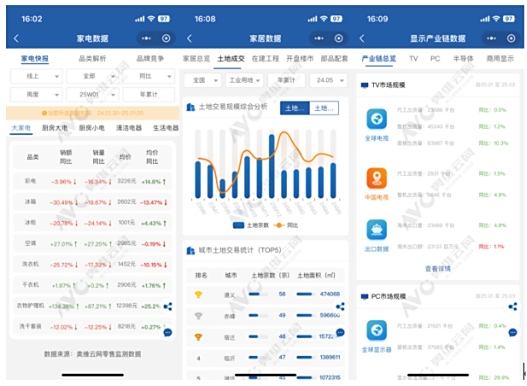Expand the 工业用地 land type dropdown
The image size is (527, 386).
point(244,80)
